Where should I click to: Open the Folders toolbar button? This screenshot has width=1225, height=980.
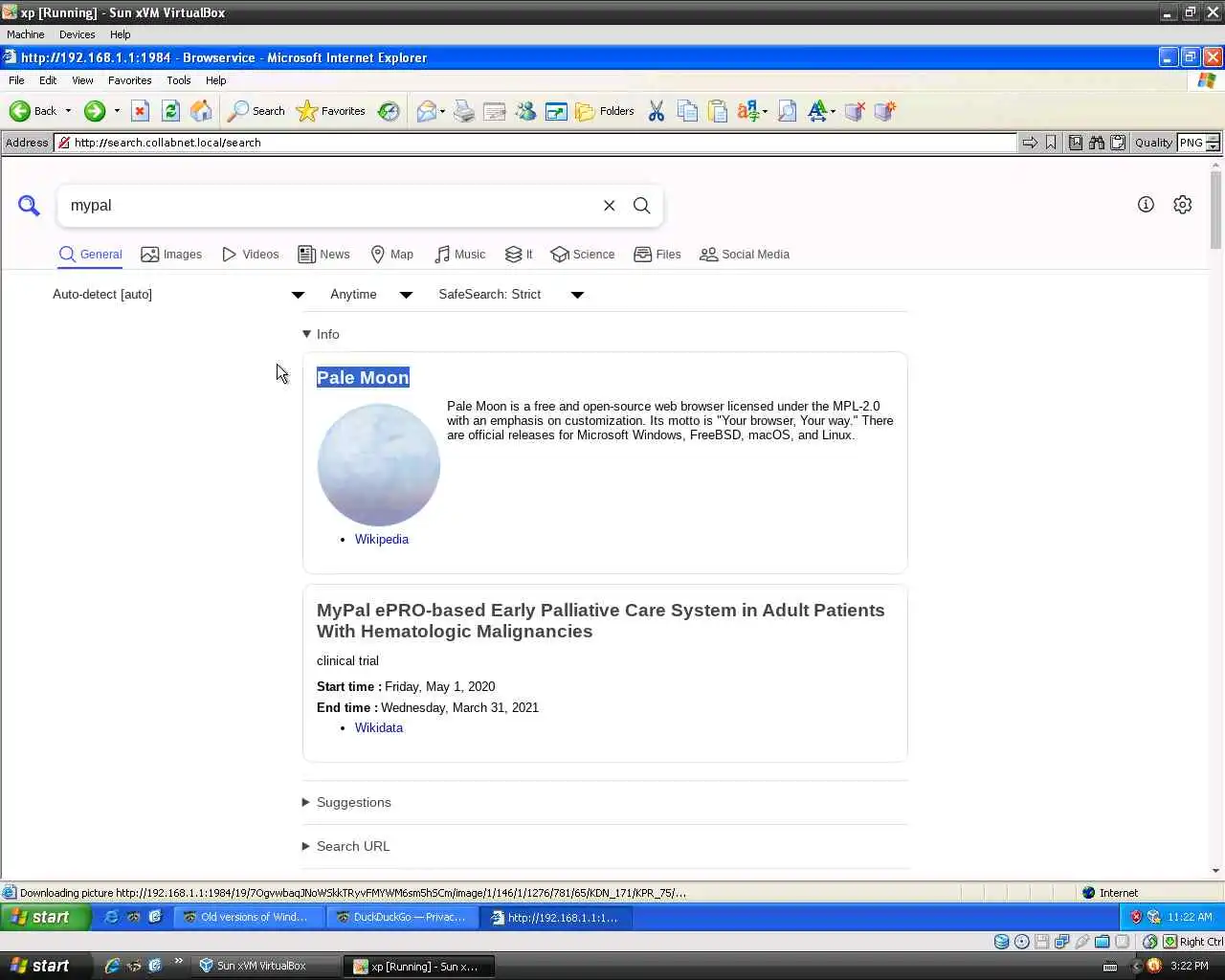[605, 111]
